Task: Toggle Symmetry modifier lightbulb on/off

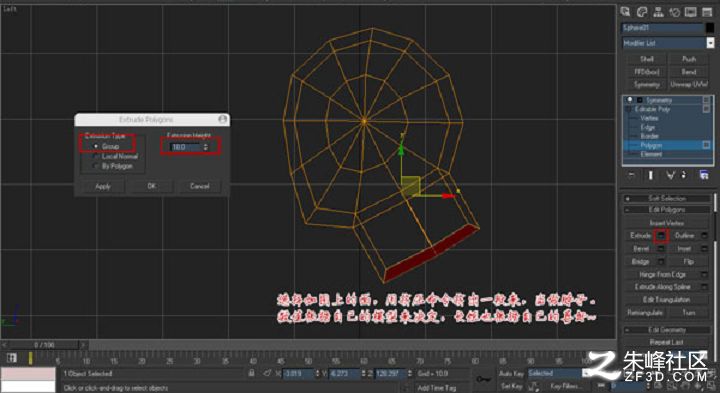Action: click(x=630, y=100)
